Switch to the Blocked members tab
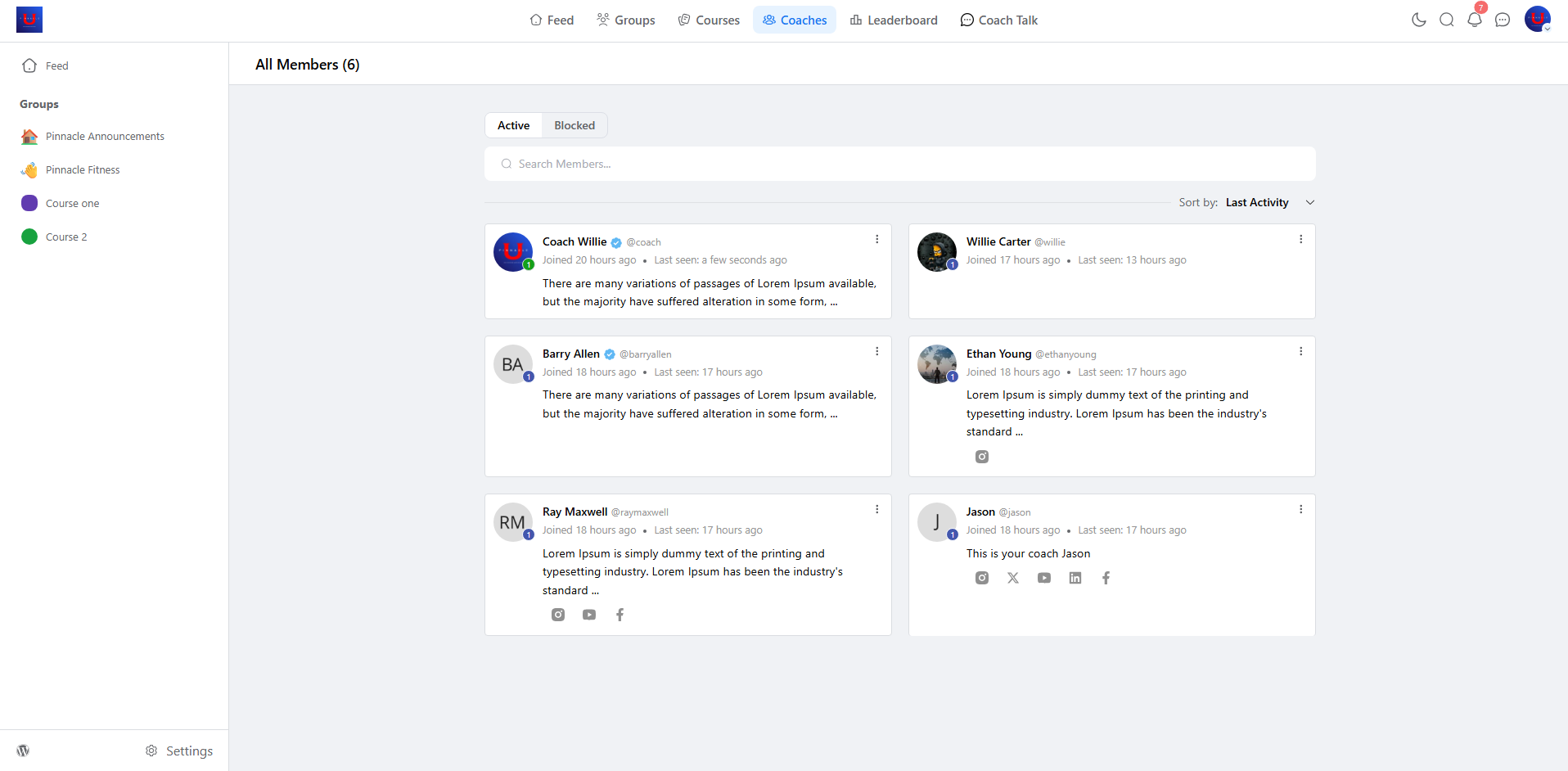Viewport: 1568px width, 771px height. 574,125
